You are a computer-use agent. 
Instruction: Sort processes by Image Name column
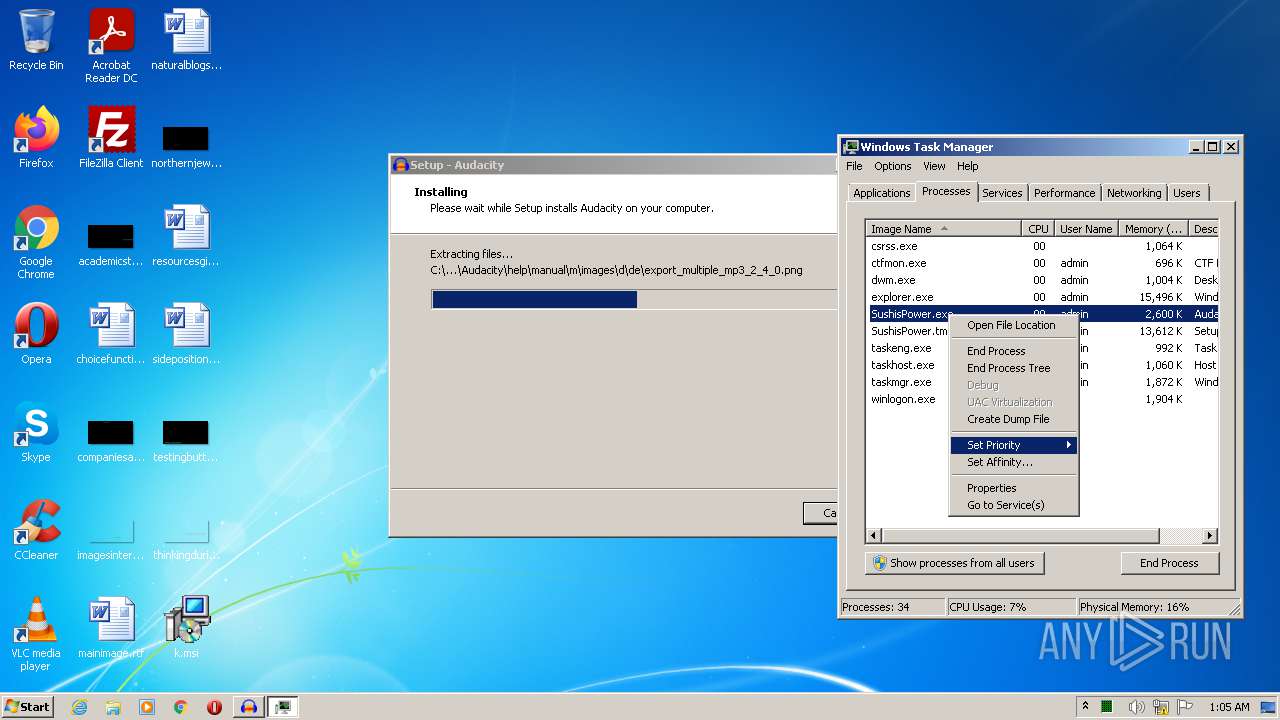point(943,229)
